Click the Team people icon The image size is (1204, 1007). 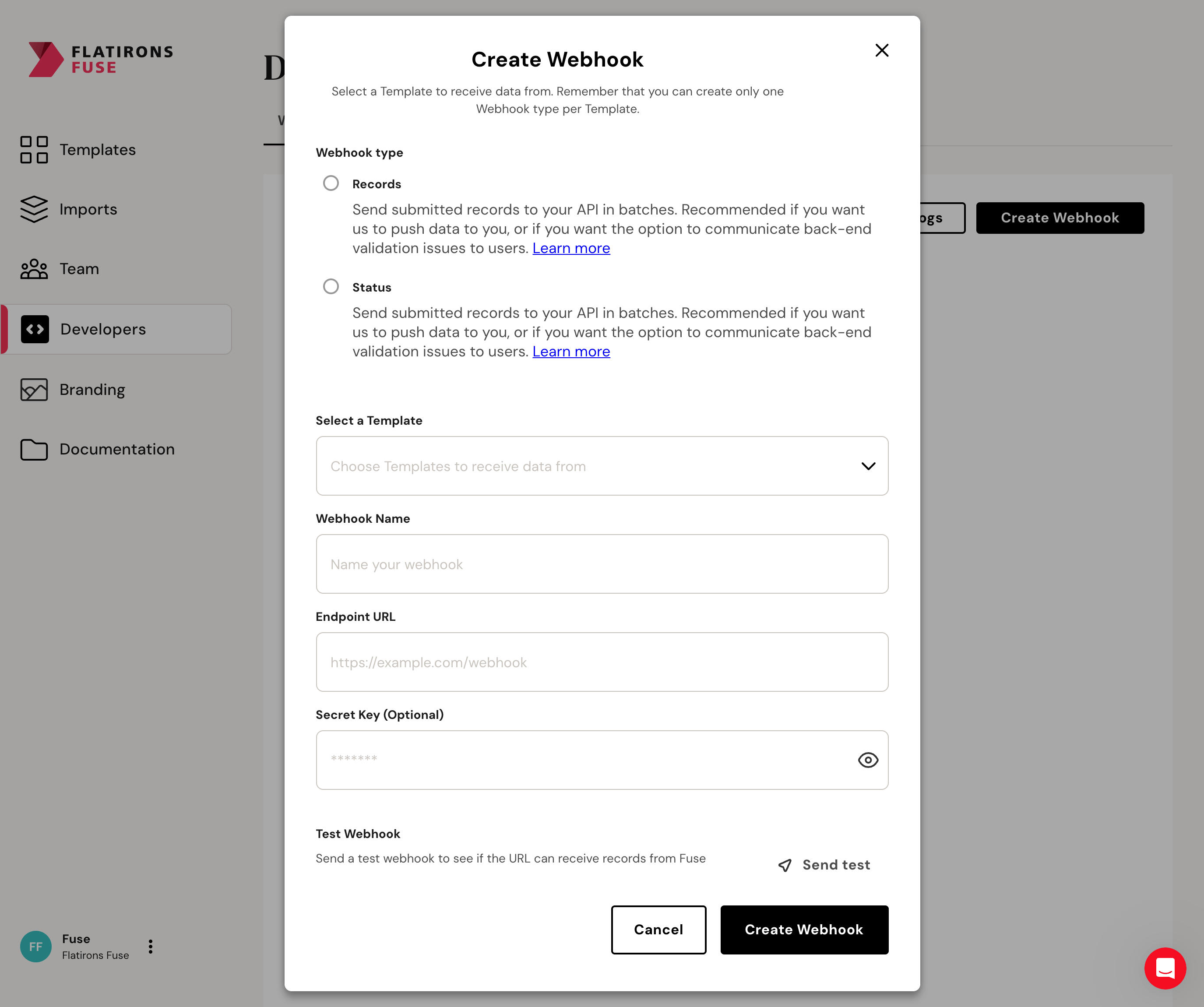34,269
